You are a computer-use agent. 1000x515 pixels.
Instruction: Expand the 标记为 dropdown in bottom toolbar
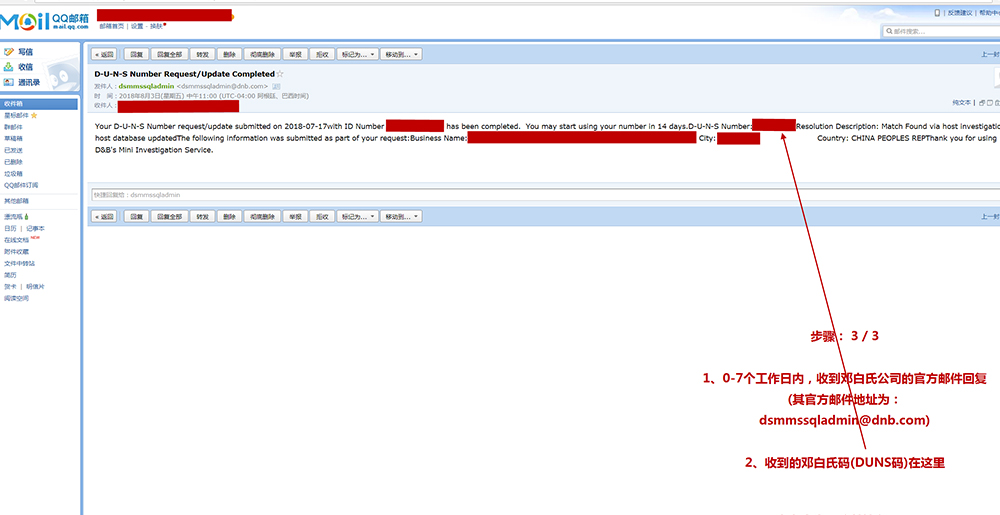click(x=358, y=216)
